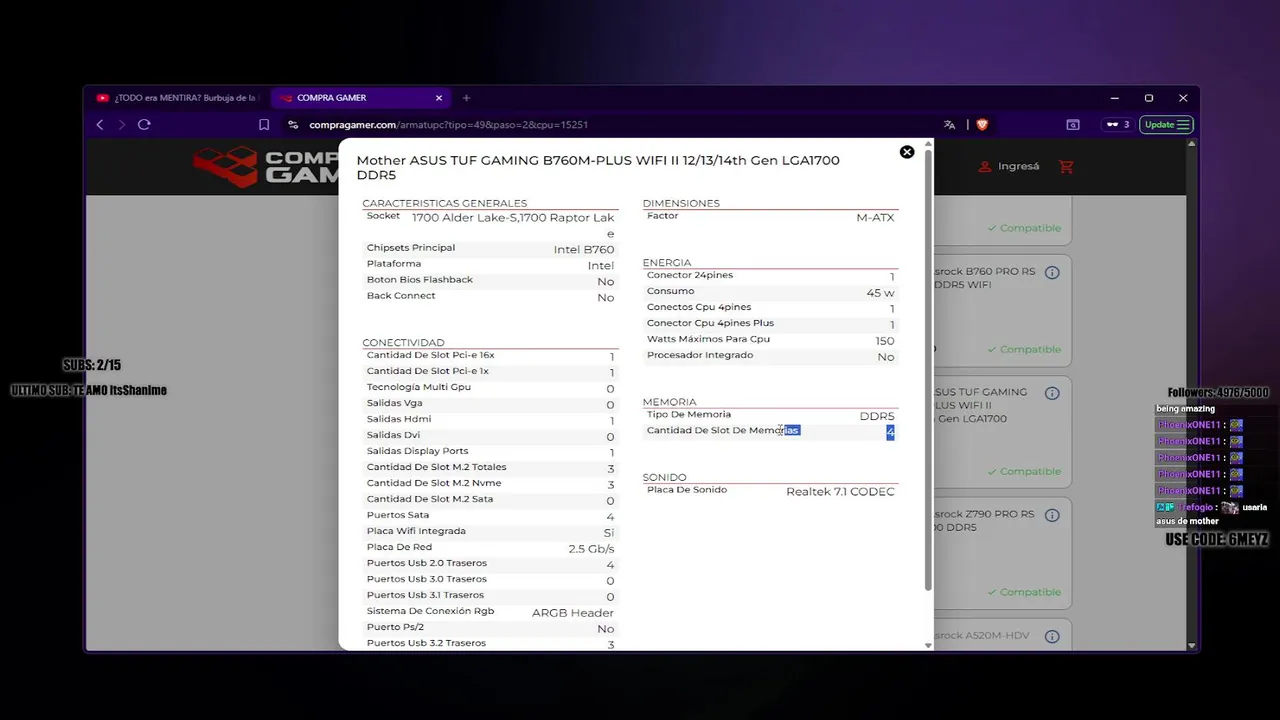1280x720 pixels.
Task: Click the Procesador Integrado row label
Action: click(x=700, y=355)
